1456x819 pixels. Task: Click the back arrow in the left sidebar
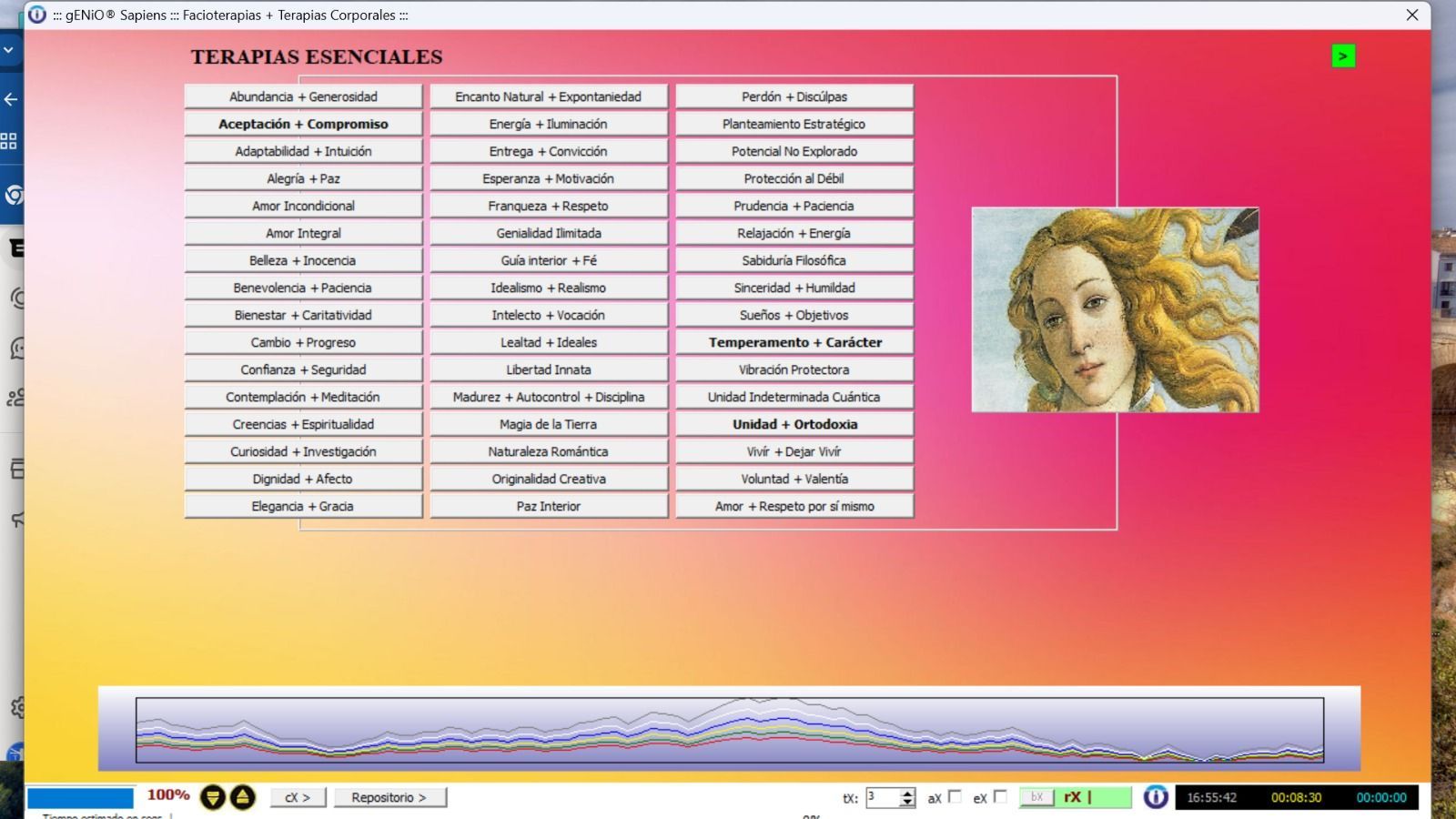[11, 99]
